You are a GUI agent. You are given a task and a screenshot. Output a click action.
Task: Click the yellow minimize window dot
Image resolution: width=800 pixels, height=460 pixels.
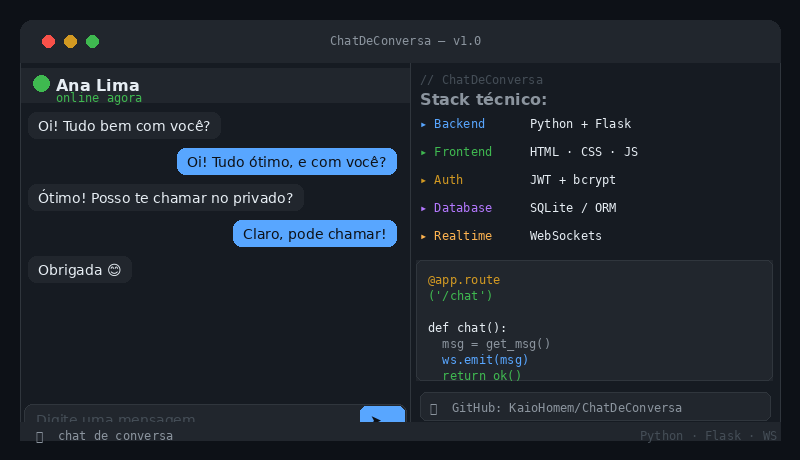[70, 41]
